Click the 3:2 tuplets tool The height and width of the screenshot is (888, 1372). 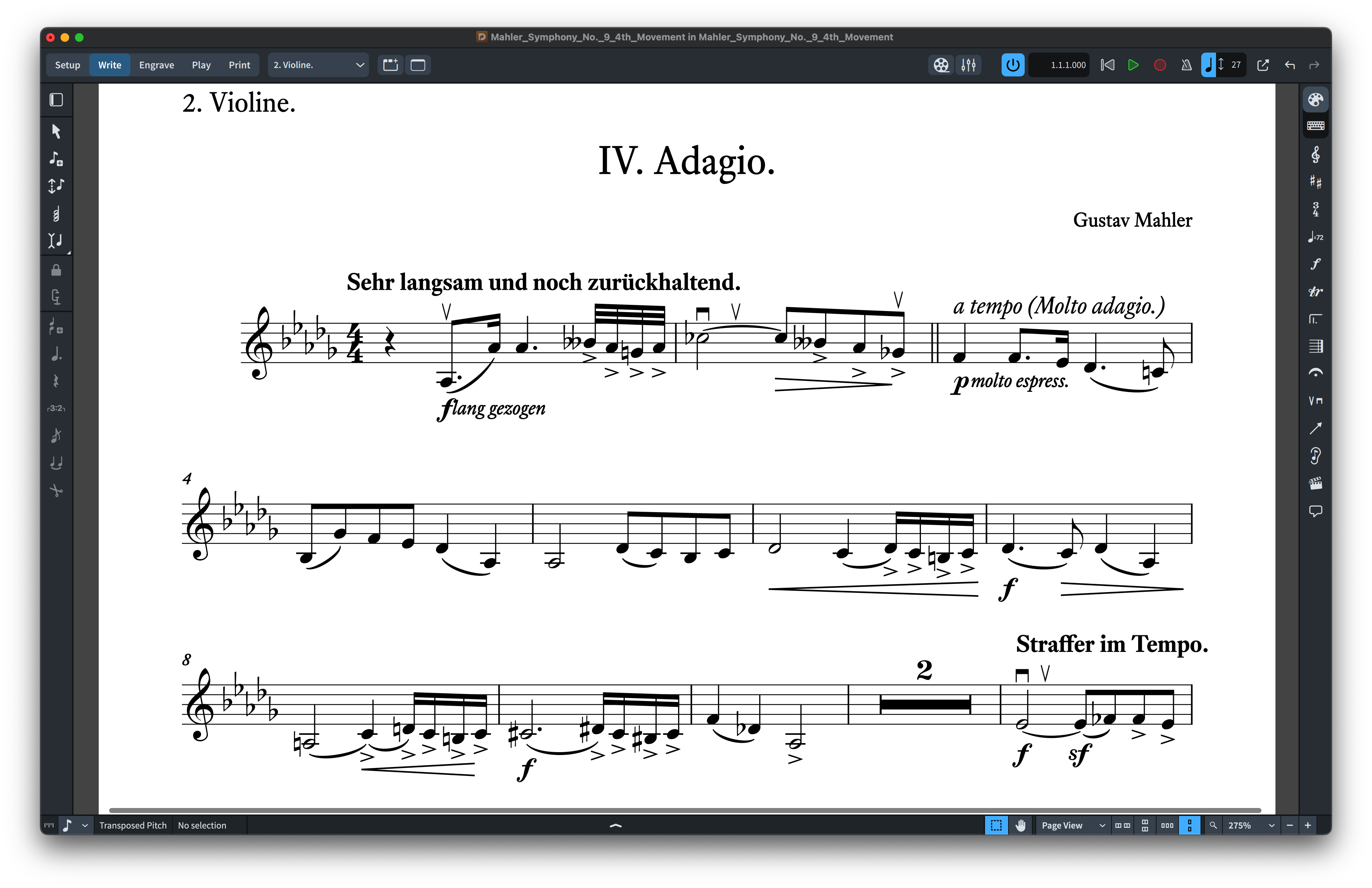(56, 408)
